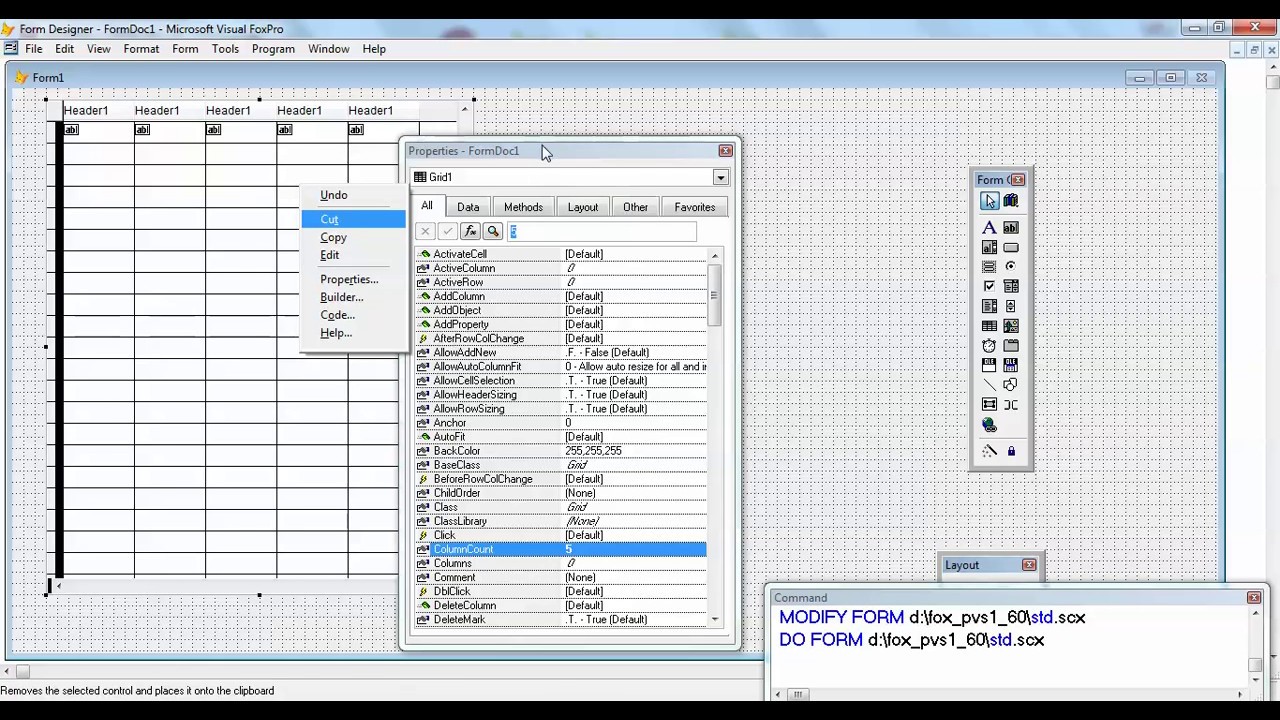Click the Zoom magnifier button in Properties
The image size is (1280, 720).
tap(493, 231)
